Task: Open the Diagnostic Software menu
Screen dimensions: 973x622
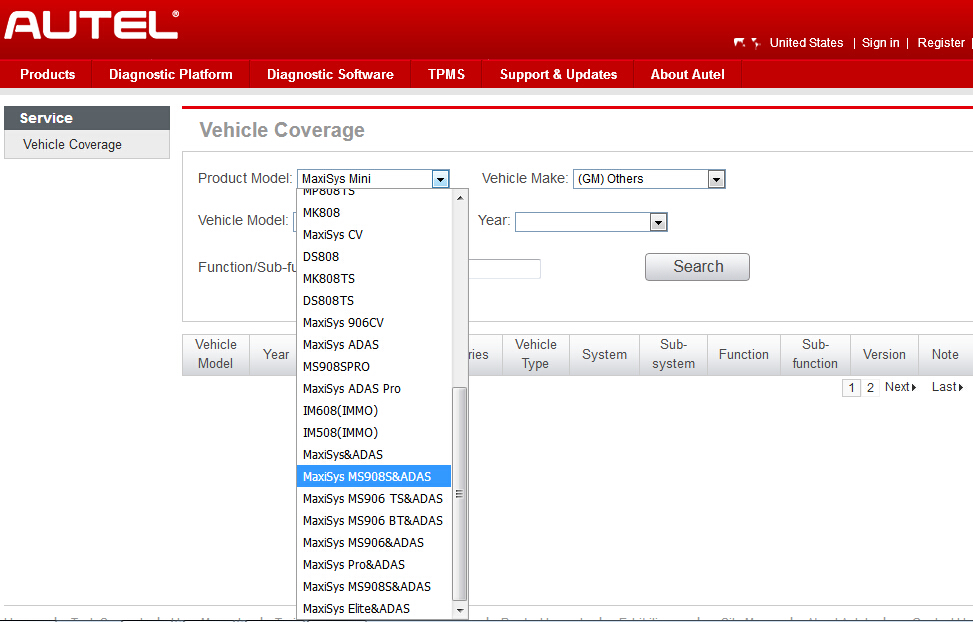Action: (330, 74)
